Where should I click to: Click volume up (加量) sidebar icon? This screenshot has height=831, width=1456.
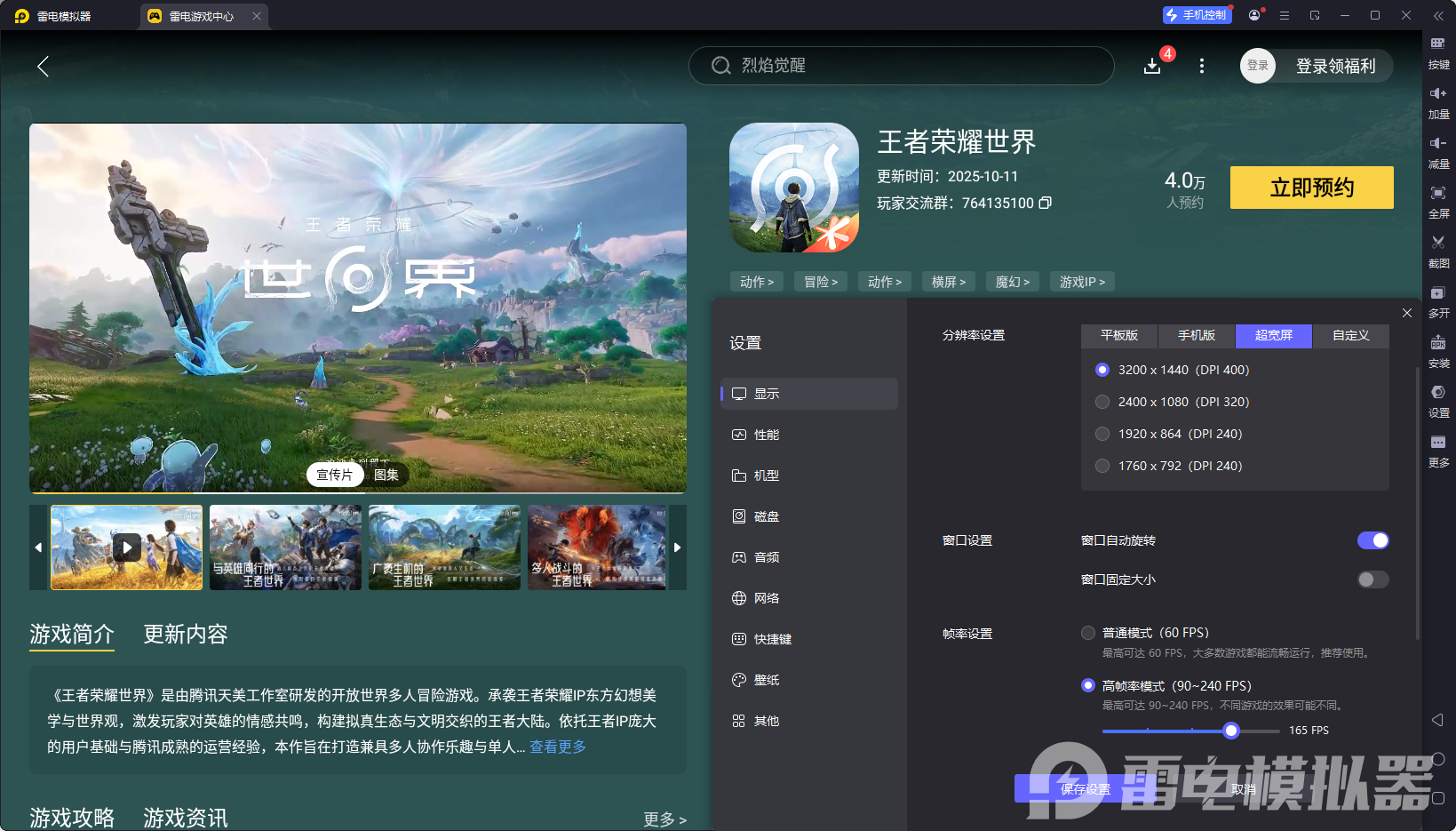click(x=1439, y=103)
